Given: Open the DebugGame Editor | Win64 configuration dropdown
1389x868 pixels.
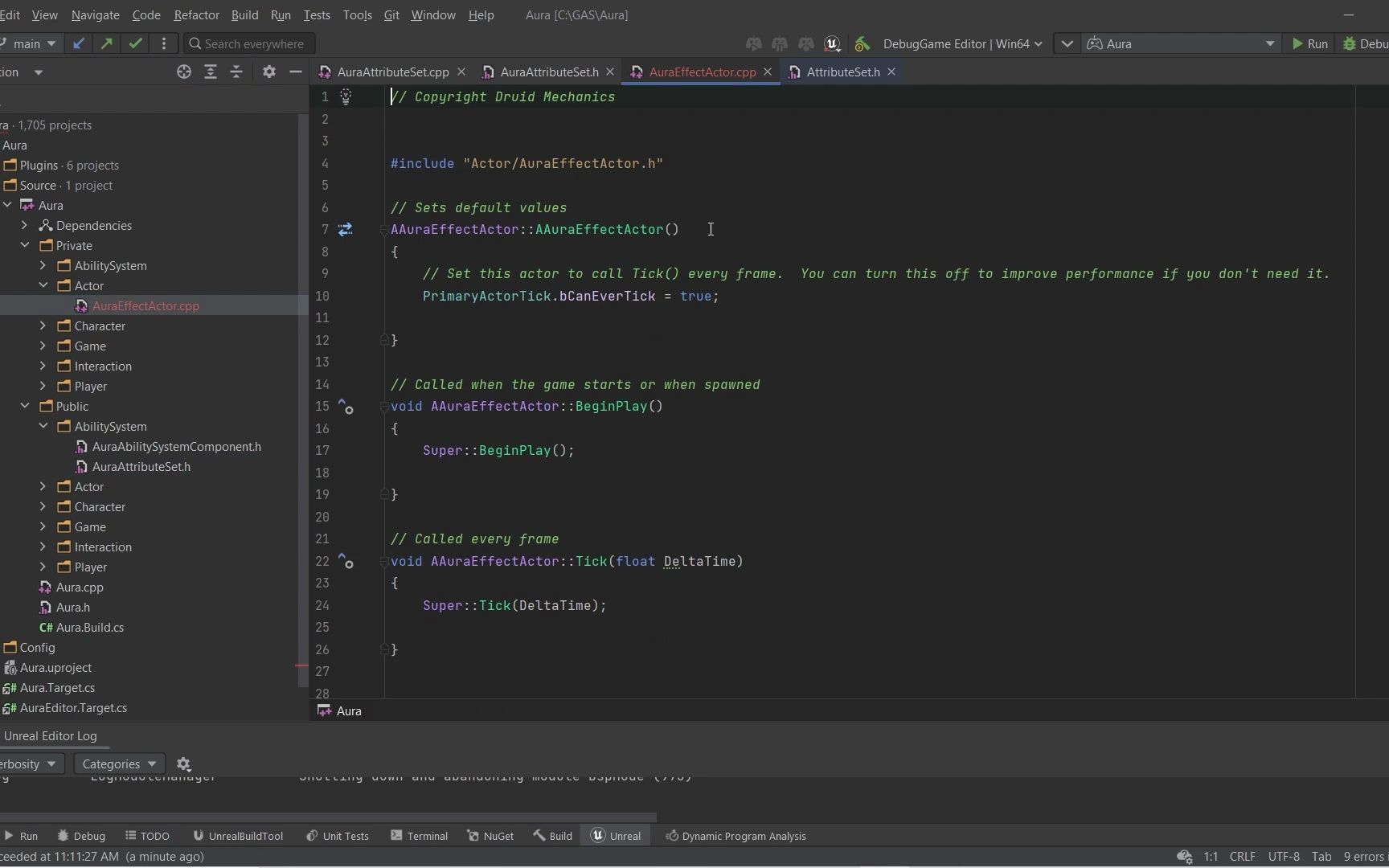Looking at the screenshot, I should click(x=962, y=43).
